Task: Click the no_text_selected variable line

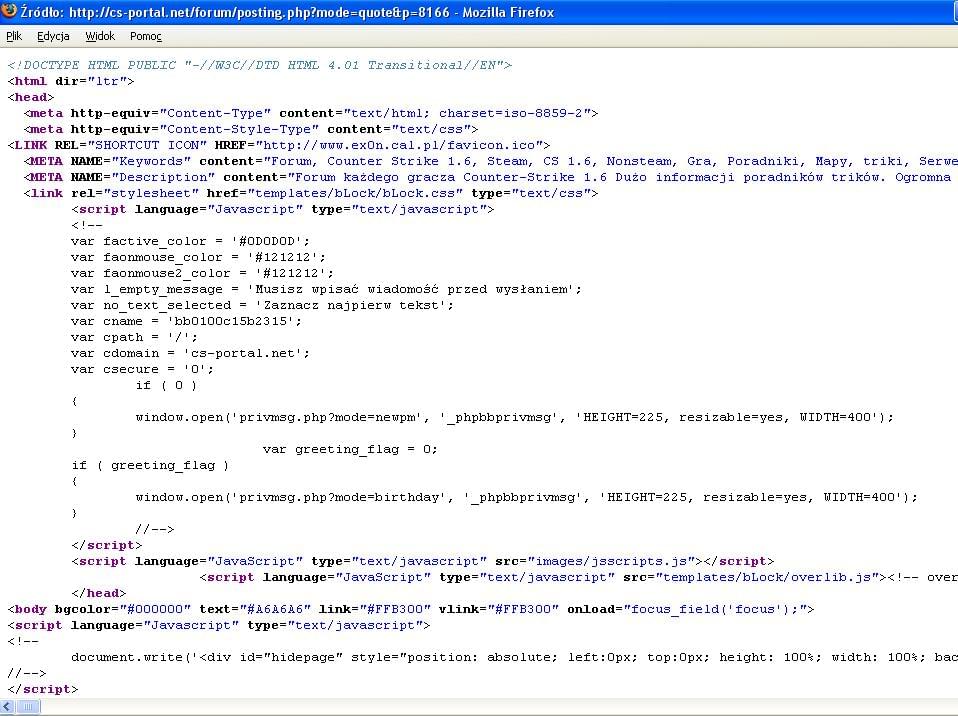Action: pos(263,305)
